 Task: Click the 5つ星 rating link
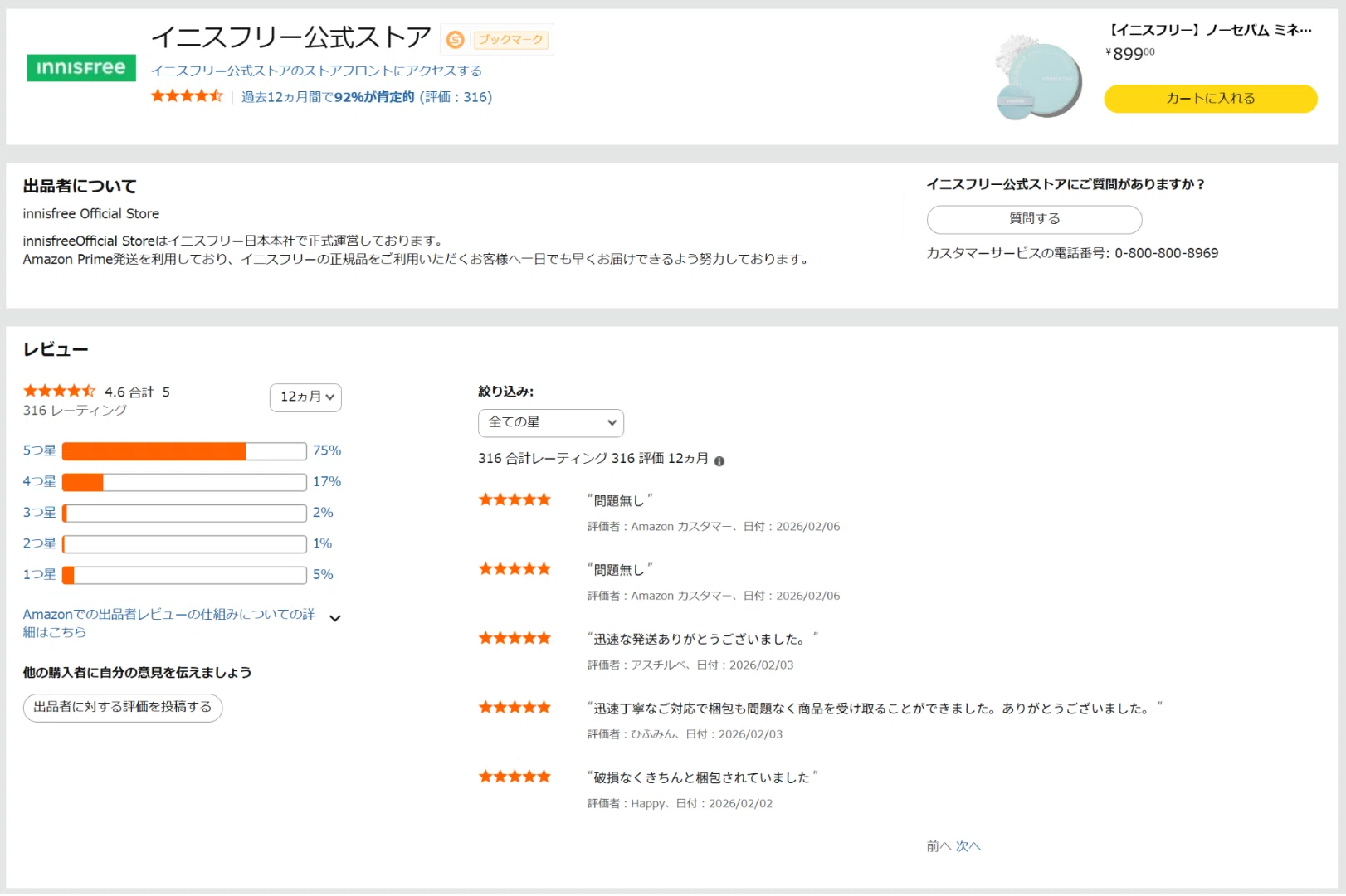[40, 450]
